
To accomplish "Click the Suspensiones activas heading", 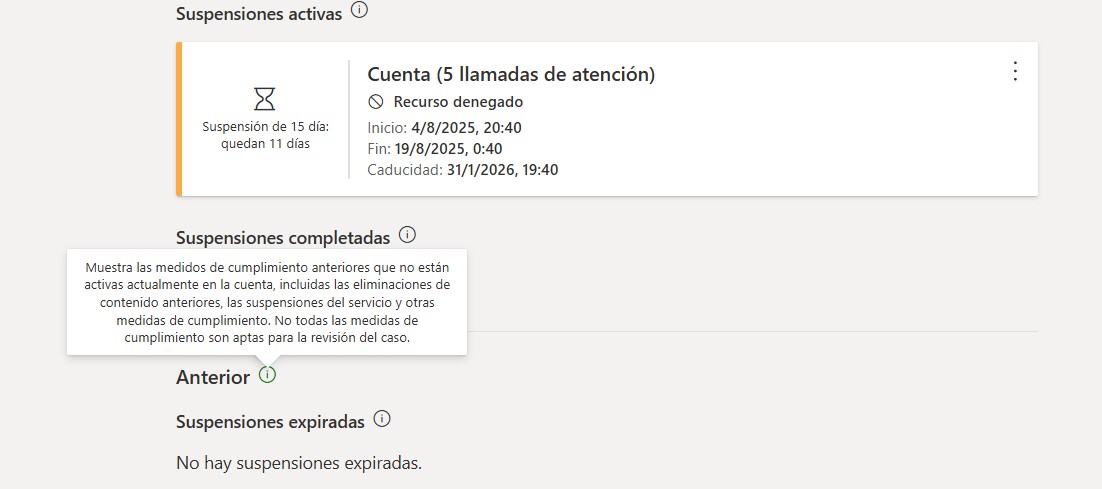I will pyautogui.click(x=258, y=14).
